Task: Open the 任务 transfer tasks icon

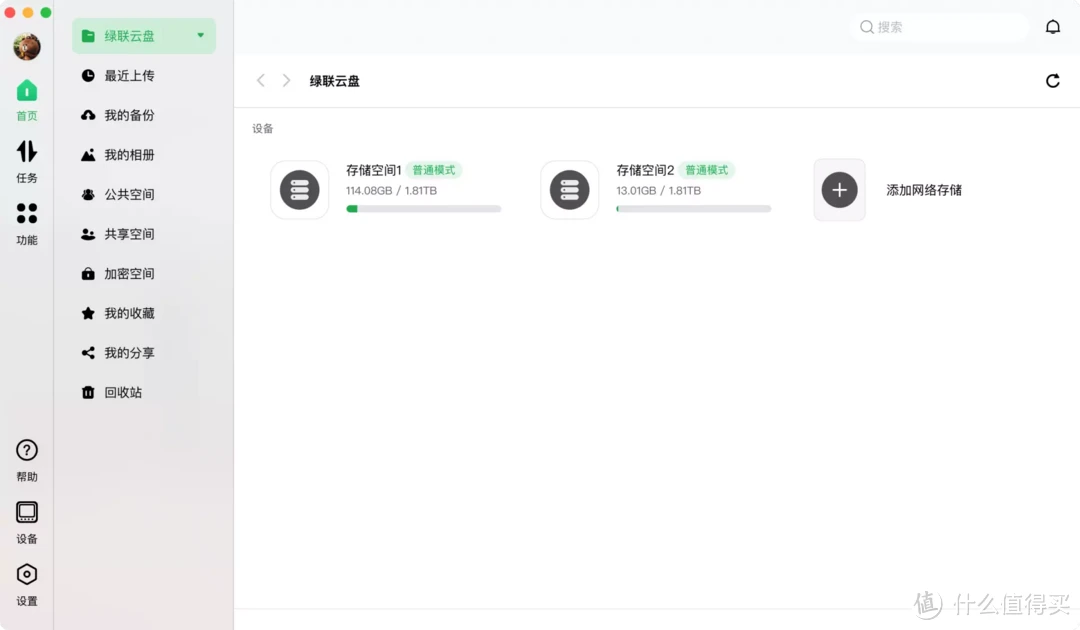Action: pos(27,151)
